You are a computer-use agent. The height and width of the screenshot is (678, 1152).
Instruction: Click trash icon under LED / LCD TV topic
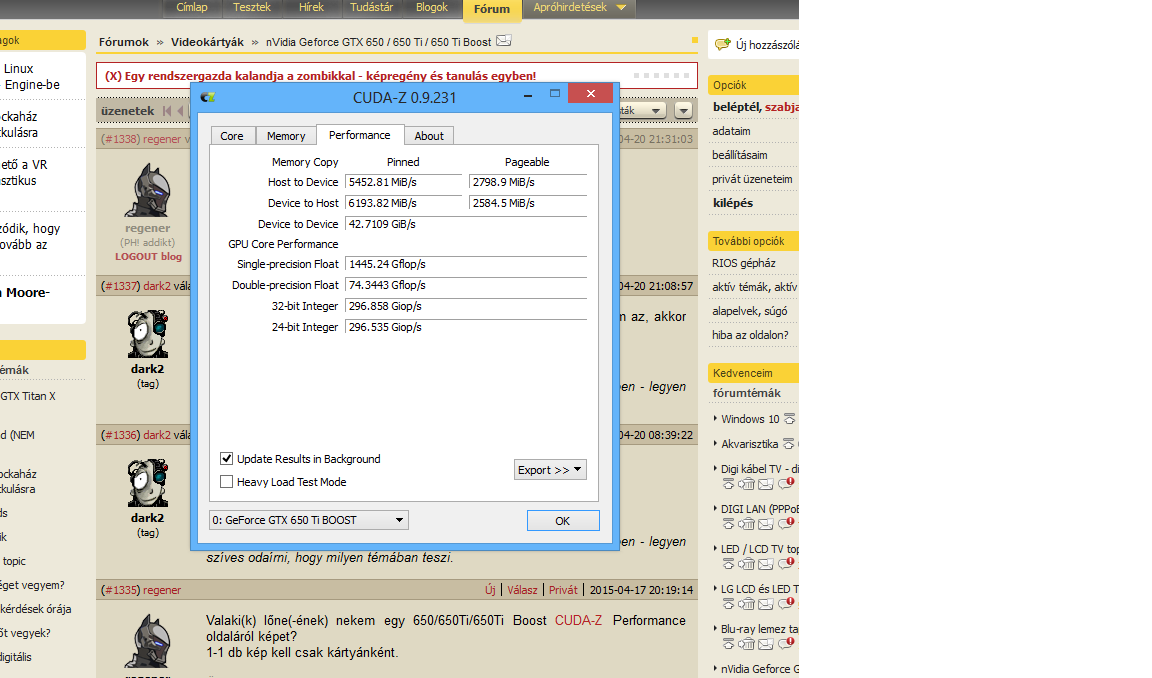point(746,563)
